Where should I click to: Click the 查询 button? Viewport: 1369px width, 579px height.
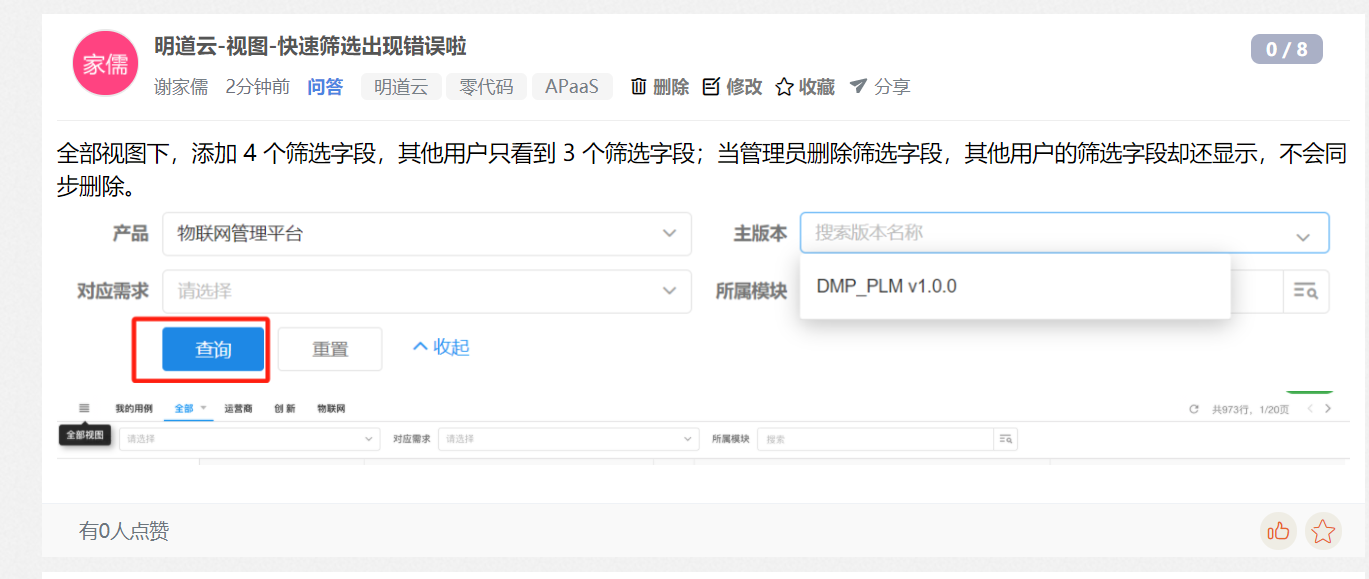[x=213, y=349]
